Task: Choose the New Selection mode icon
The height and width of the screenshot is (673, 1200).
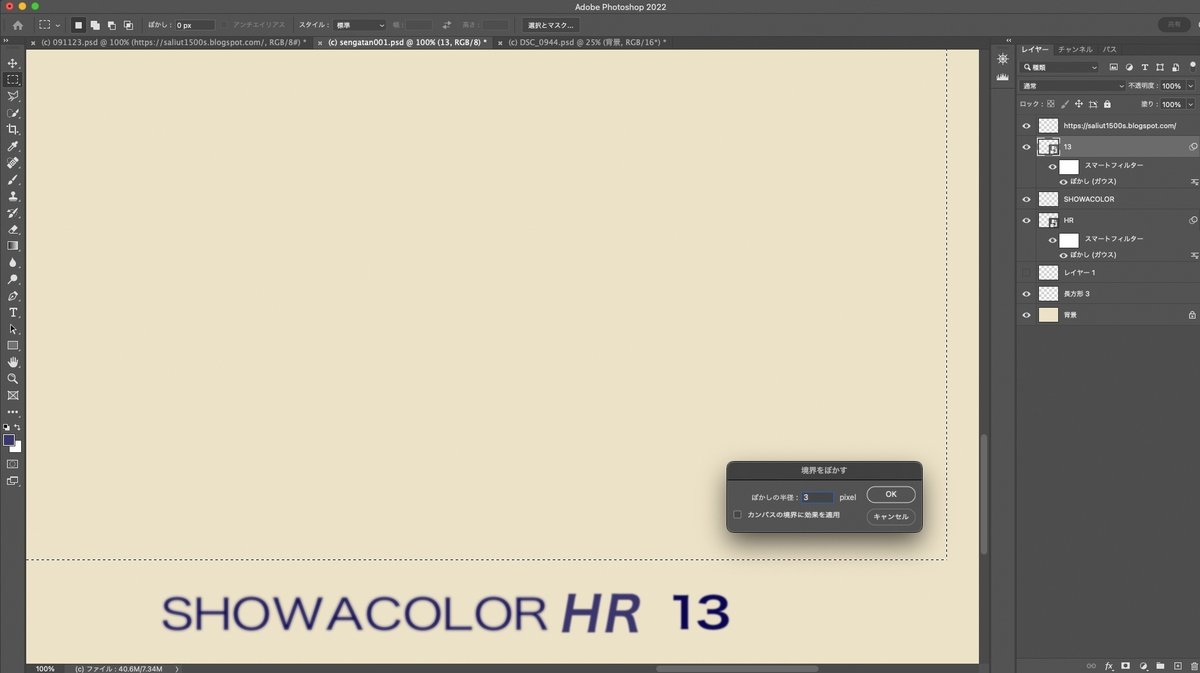Action: (79, 24)
